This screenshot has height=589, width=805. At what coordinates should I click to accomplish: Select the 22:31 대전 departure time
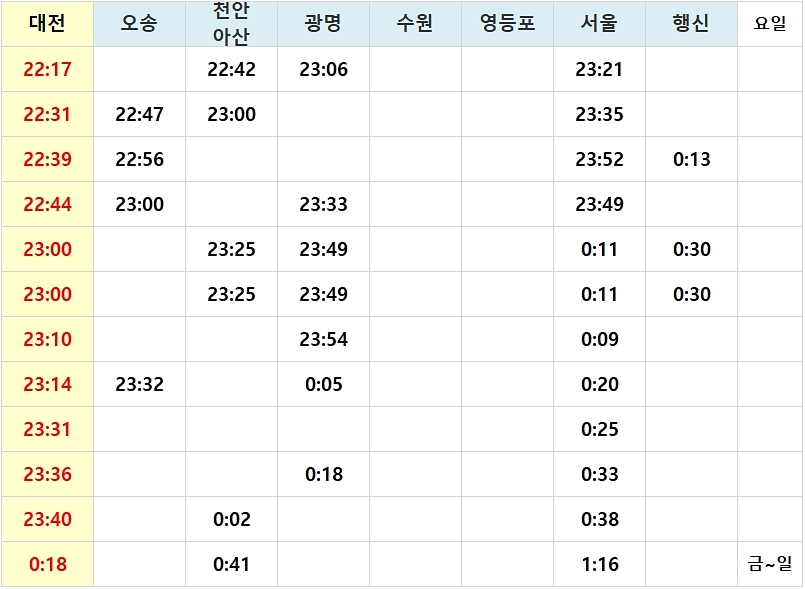pos(47,114)
